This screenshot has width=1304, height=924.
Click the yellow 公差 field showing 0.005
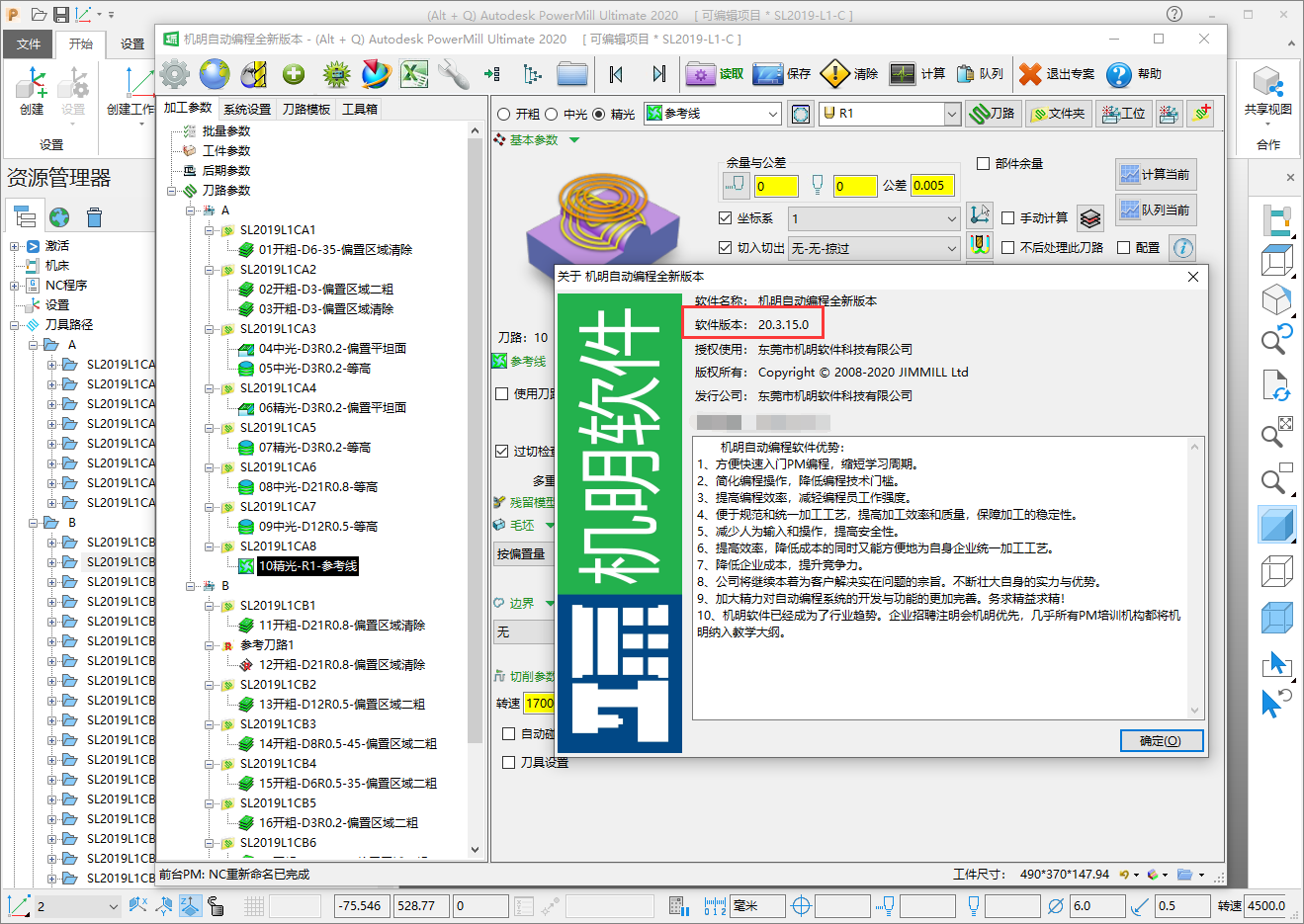(x=932, y=186)
